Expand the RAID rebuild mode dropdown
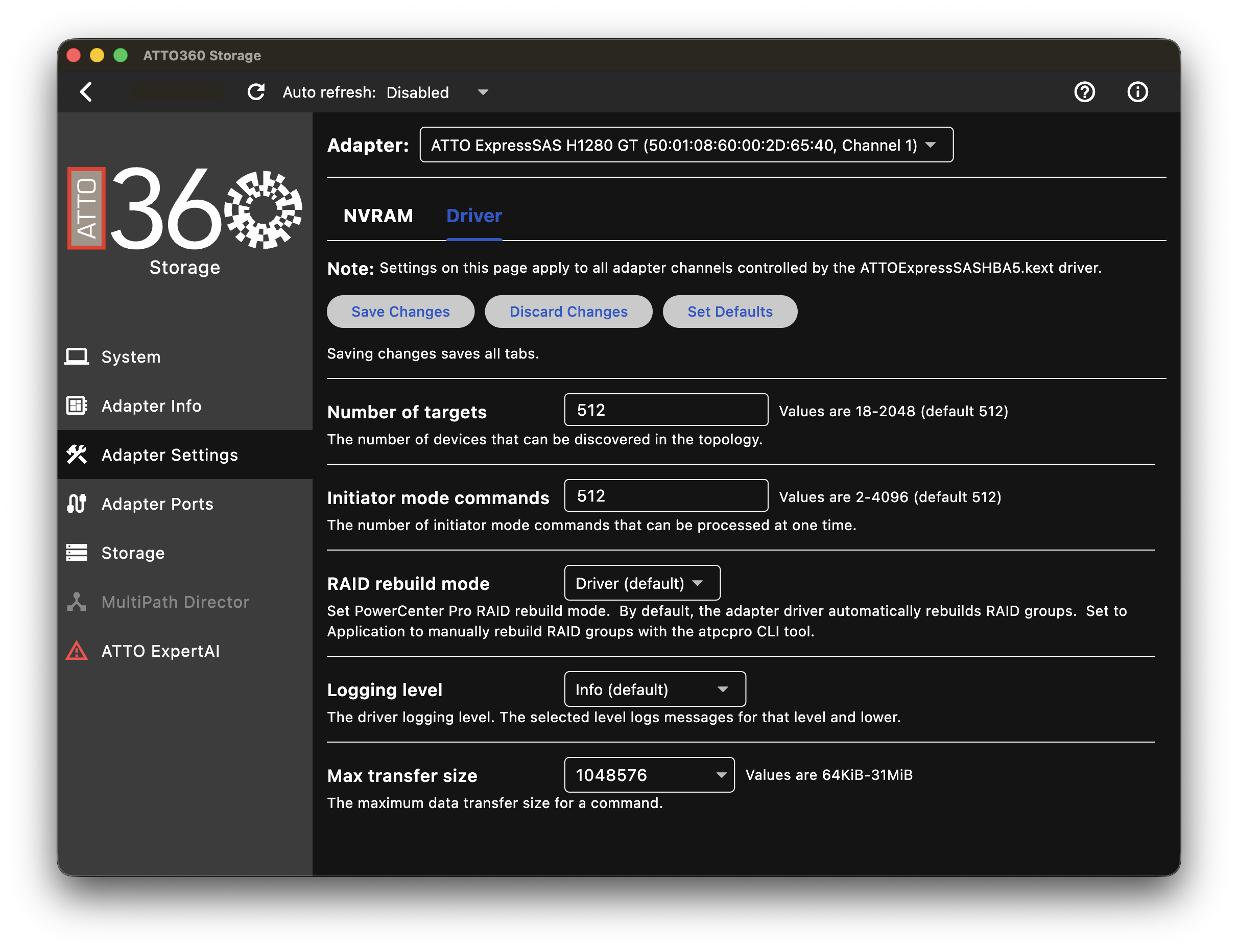This screenshot has width=1238, height=952. pos(641,583)
